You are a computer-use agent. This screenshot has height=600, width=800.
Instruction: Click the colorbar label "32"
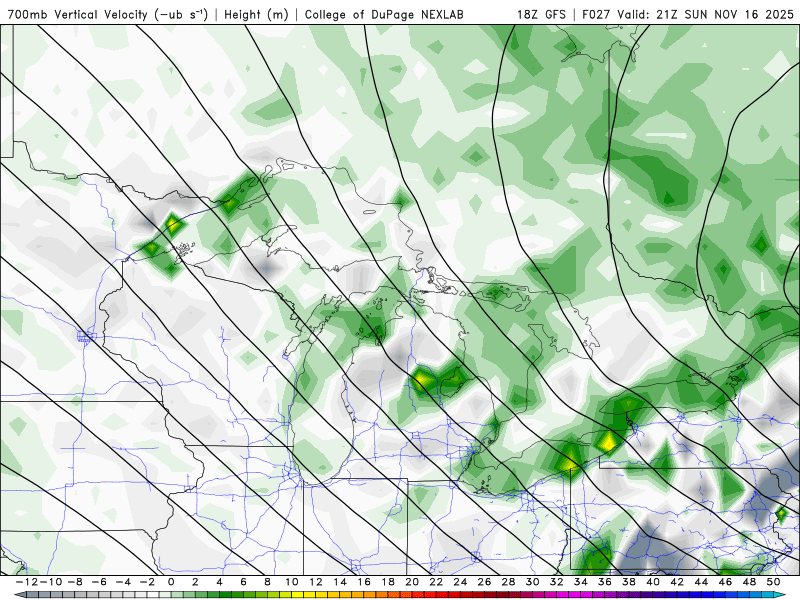coord(557,582)
